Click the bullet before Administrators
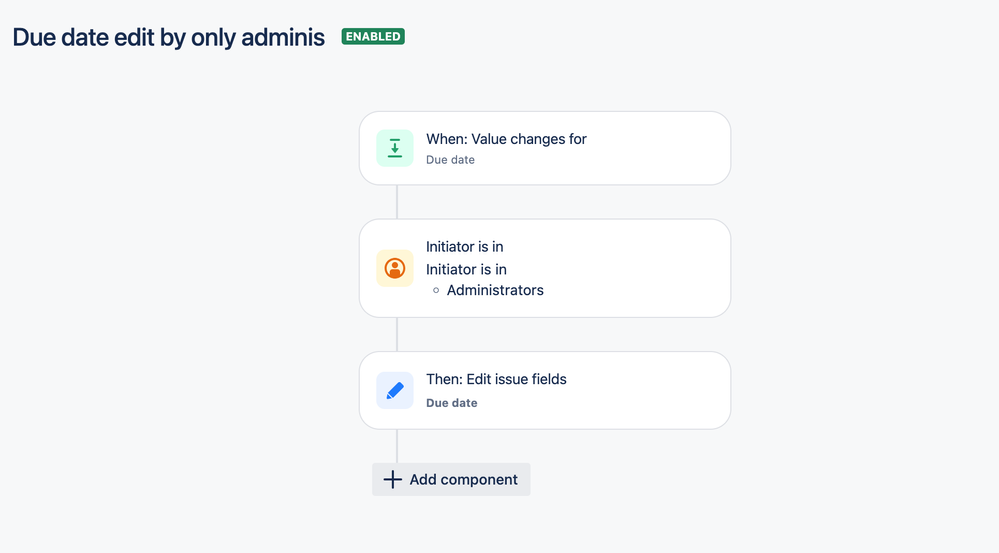Viewport: 999px width, 553px height. (x=436, y=291)
